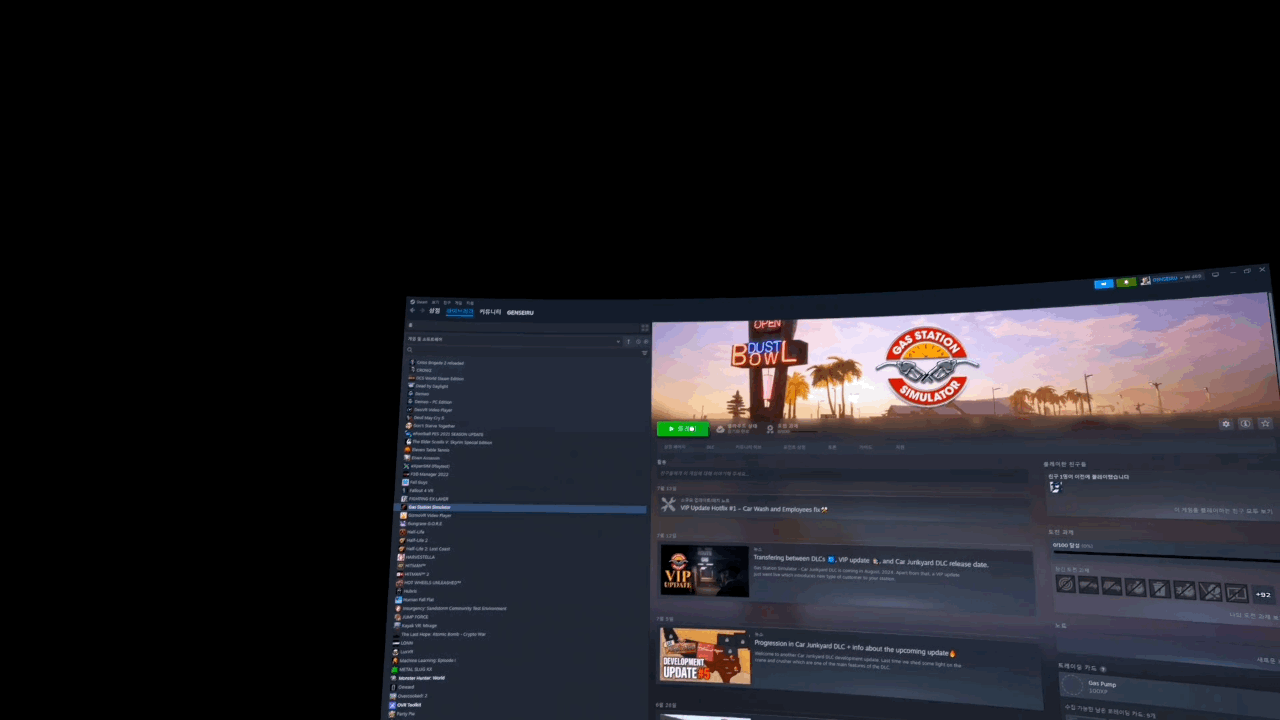Expand the games and software dropdown

coord(513,340)
